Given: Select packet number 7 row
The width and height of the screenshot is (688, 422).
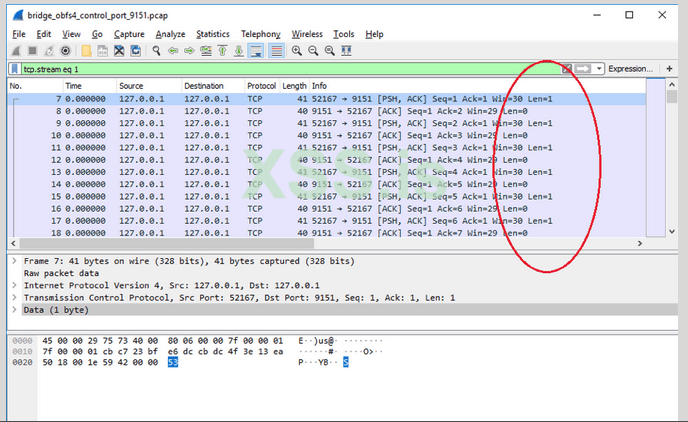Looking at the screenshot, I should pyautogui.click(x=327, y=99).
